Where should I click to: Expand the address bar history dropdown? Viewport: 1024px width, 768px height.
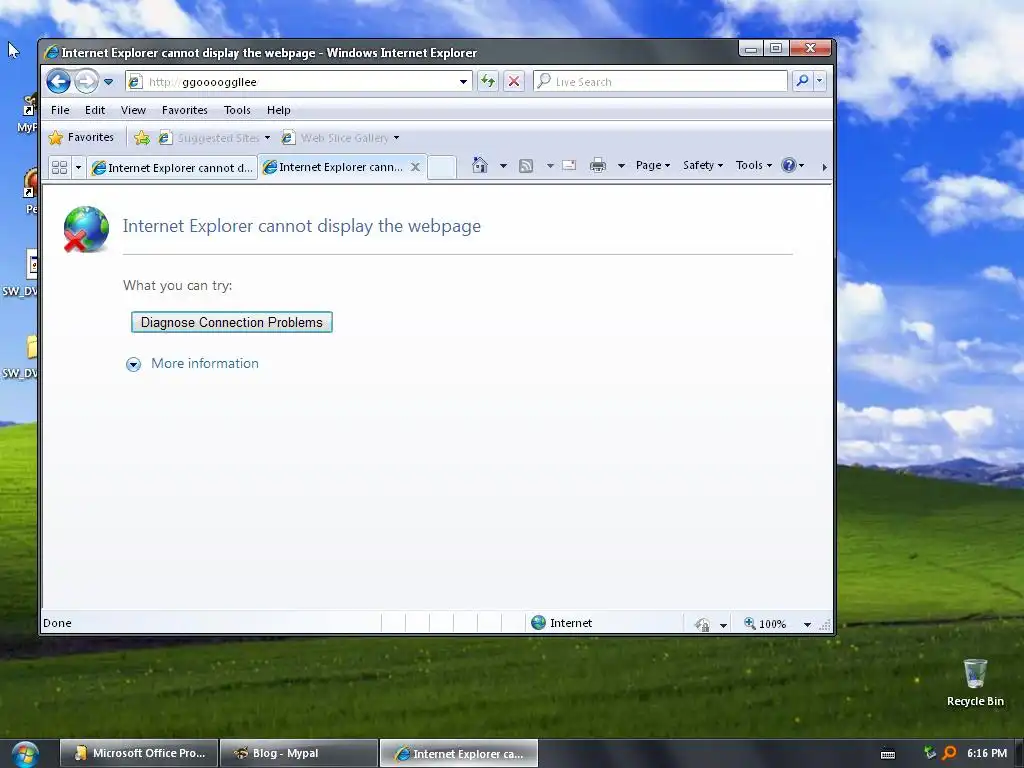pos(463,82)
